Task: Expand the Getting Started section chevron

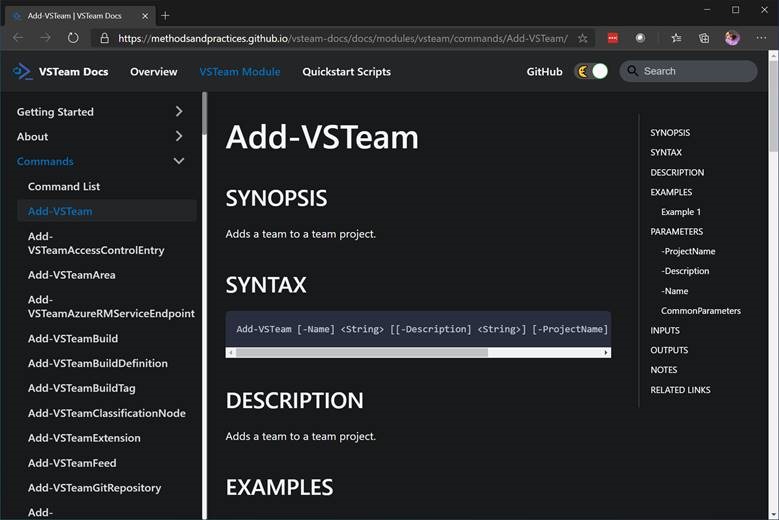Action: point(179,111)
